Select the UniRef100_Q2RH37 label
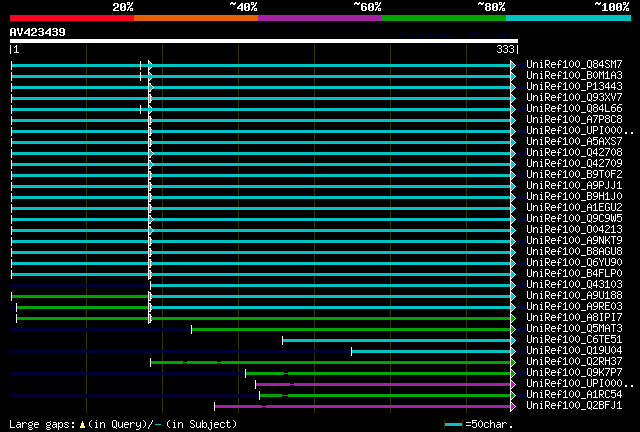The height and width of the screenshot is (432, 640). coord(574,362)
